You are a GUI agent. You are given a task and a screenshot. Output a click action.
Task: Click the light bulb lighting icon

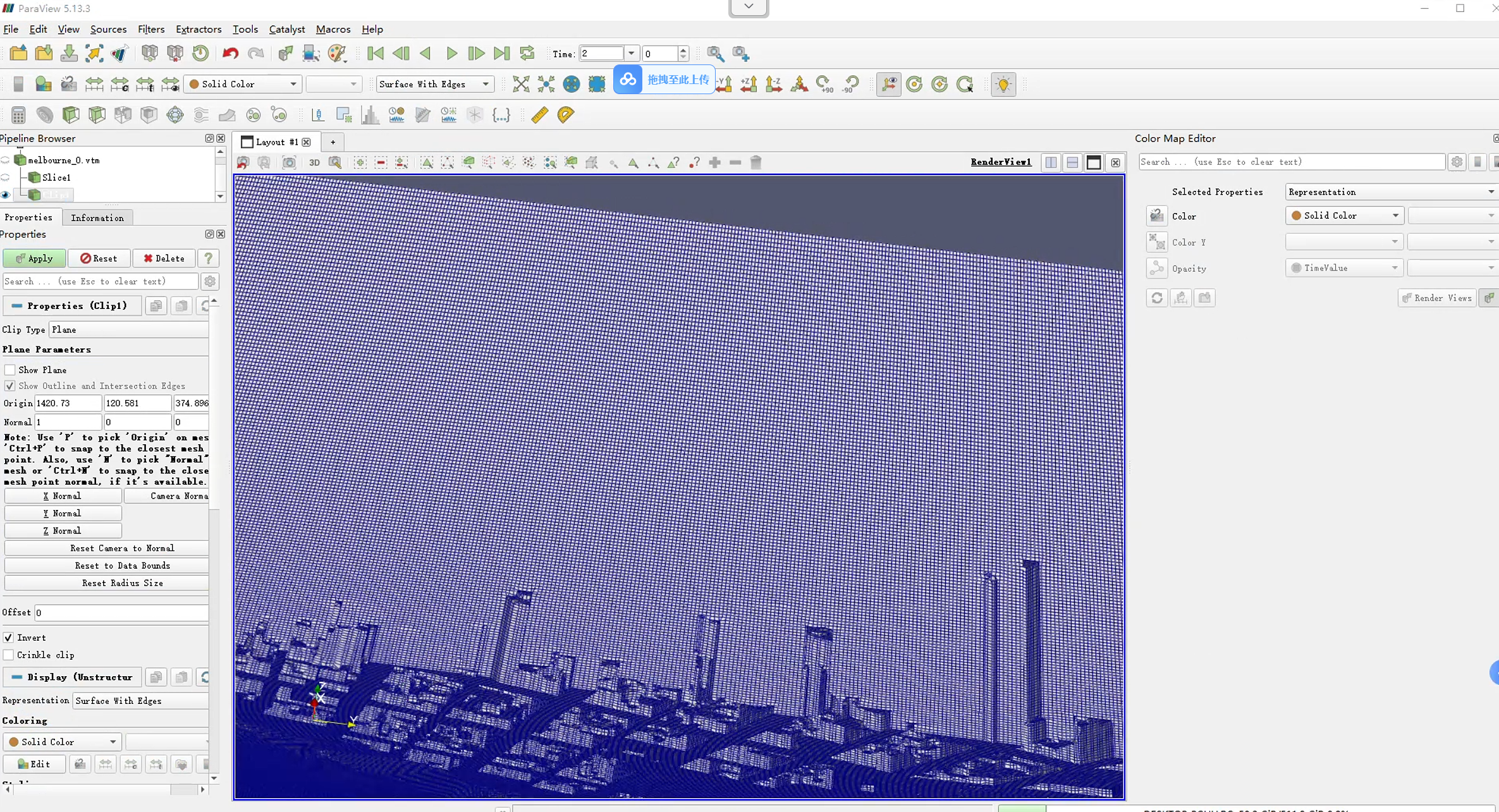1003,84
